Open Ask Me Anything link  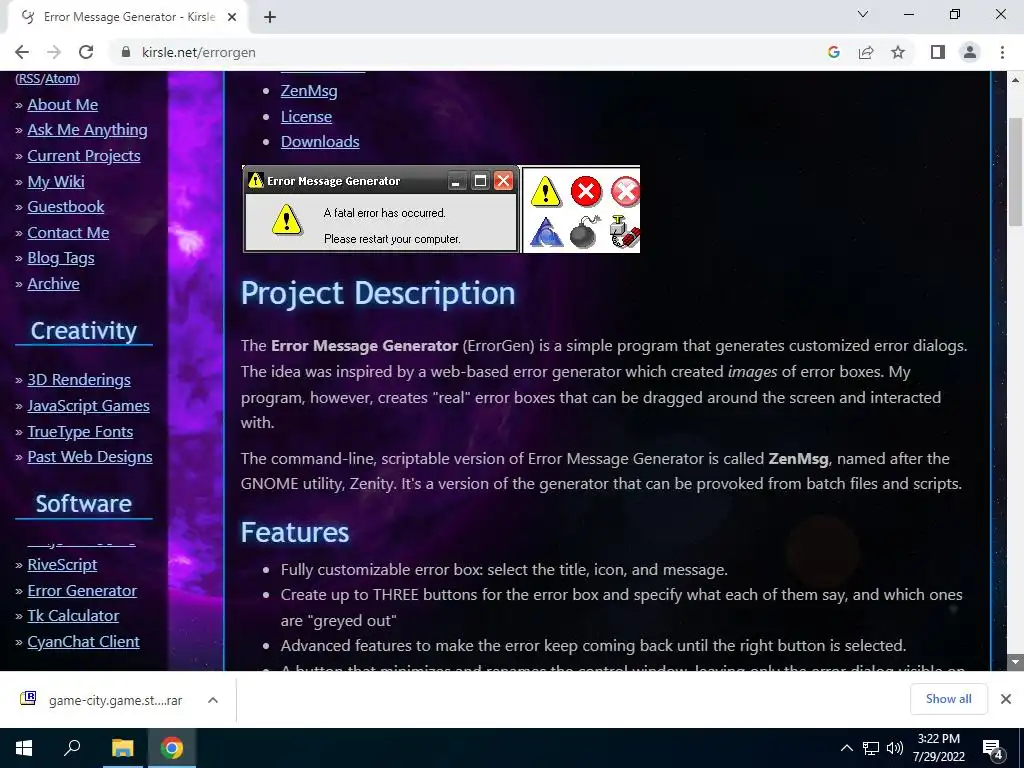[x=88, y=130]
